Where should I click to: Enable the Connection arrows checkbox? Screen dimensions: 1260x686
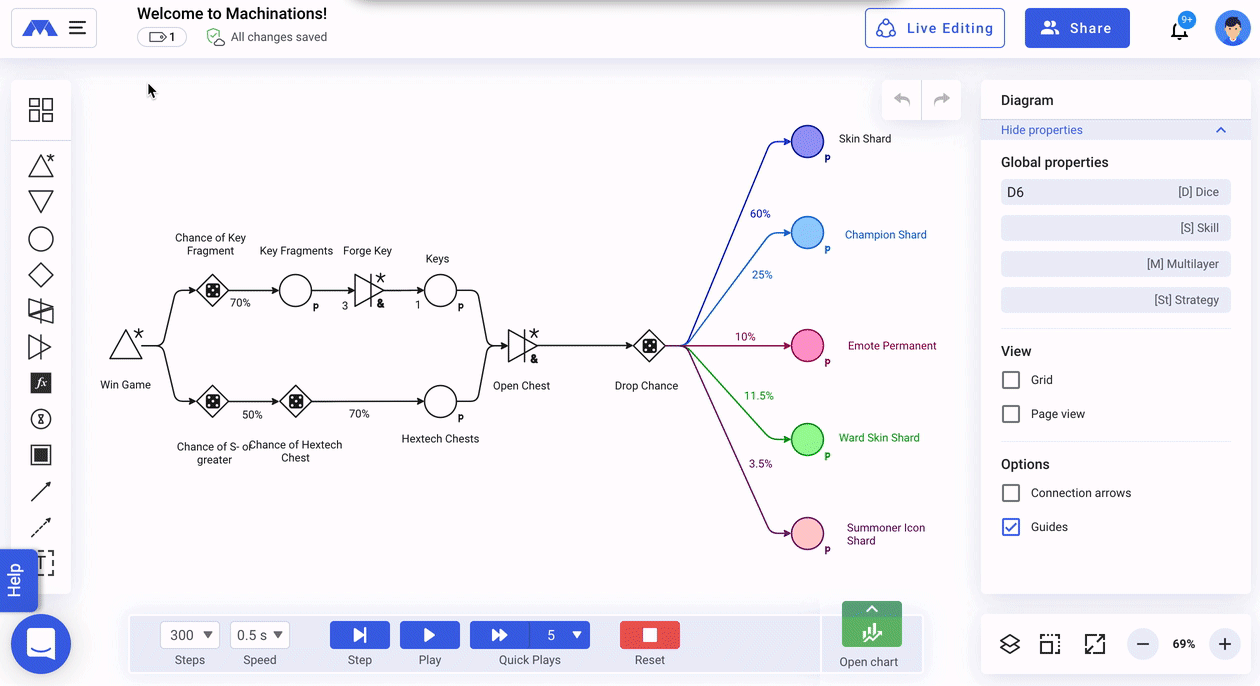pos(1011,493)
